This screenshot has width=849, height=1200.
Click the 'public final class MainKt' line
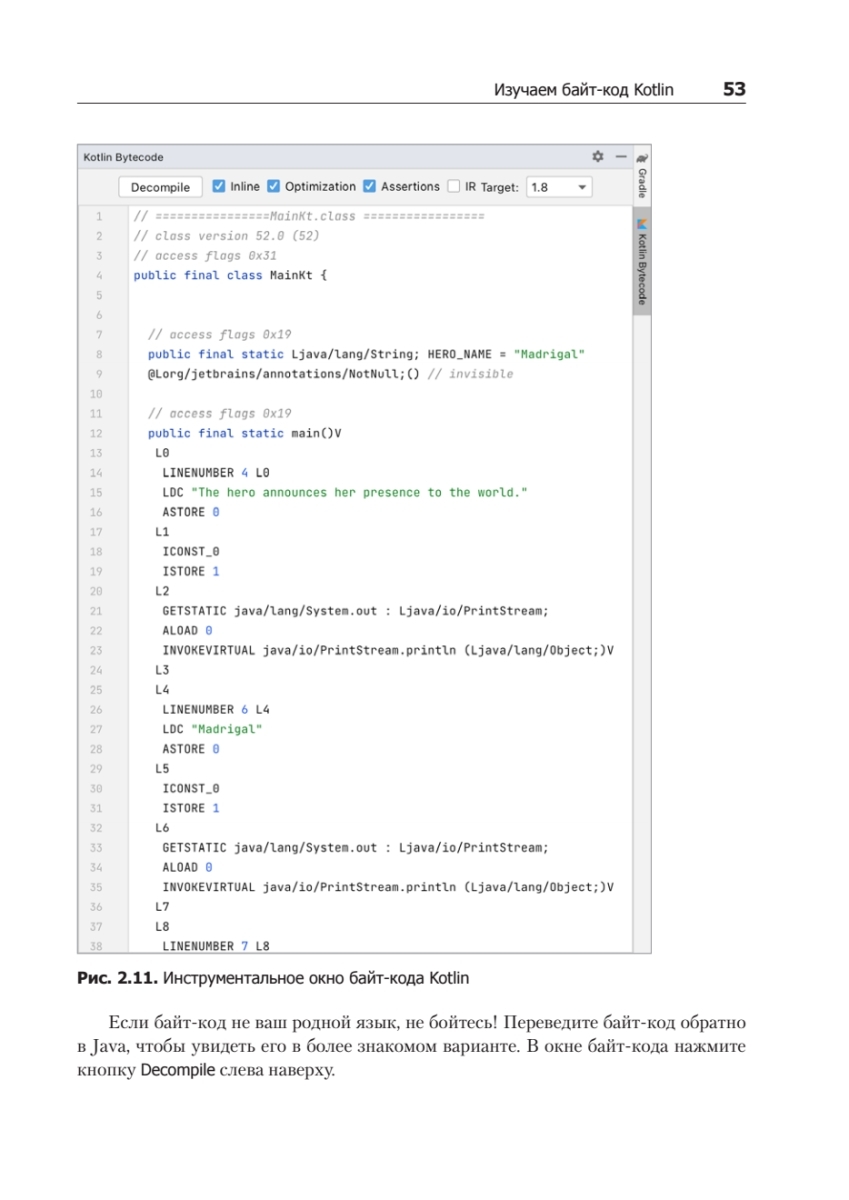229,275
